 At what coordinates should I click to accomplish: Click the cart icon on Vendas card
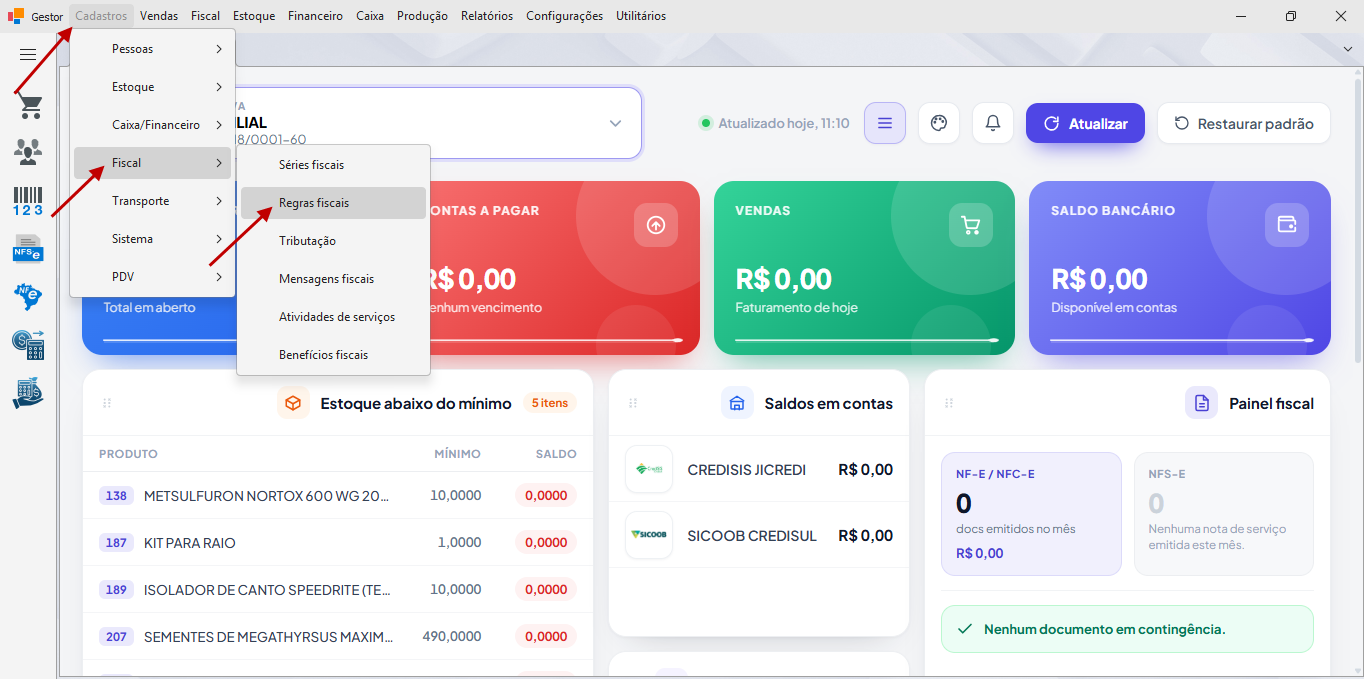click(x=971, y=225)
